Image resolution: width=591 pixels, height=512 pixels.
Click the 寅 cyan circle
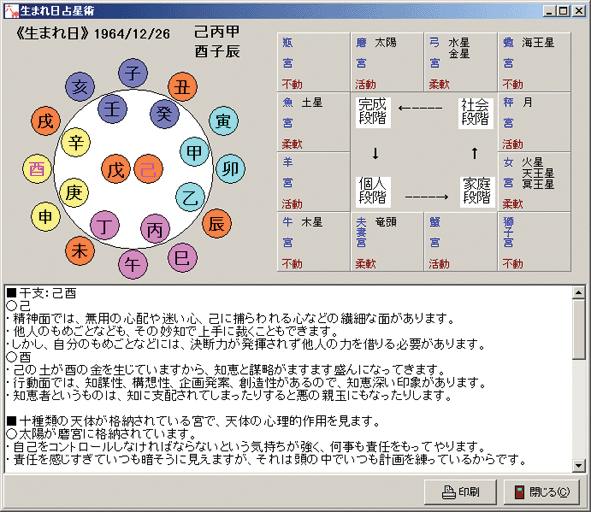223,121
